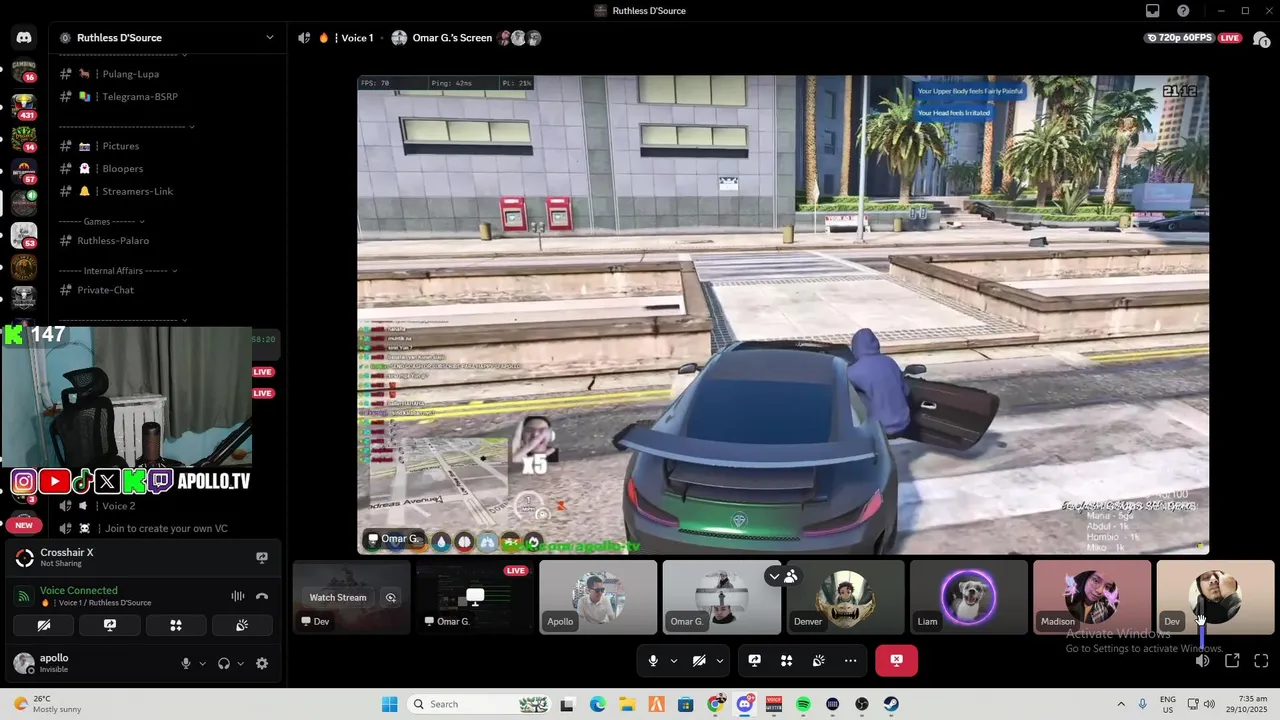
Task: Click Voice Connected status text
Action: [79, 590]
